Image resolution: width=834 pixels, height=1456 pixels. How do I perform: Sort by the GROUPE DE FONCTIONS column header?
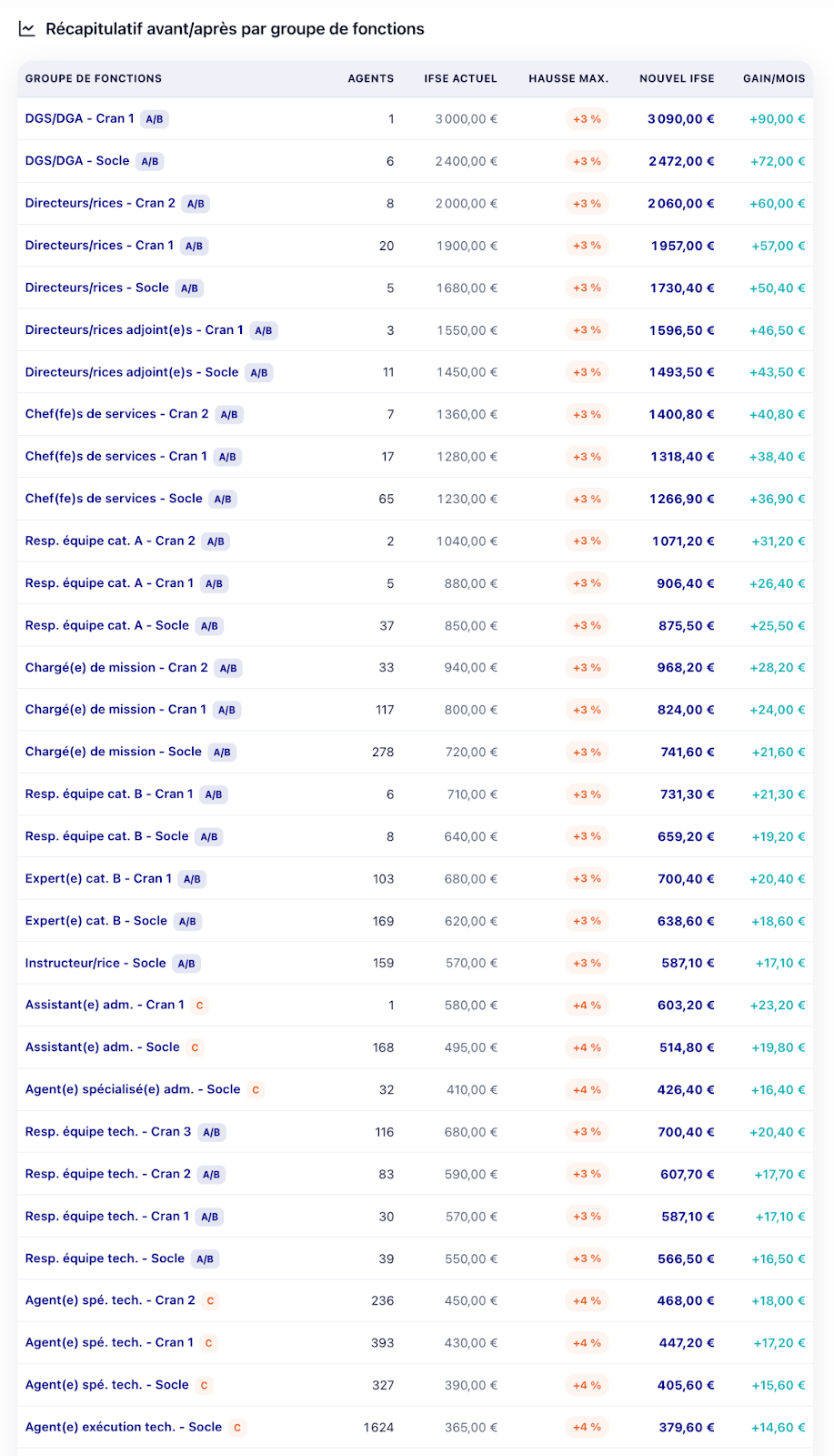(94, 79)
